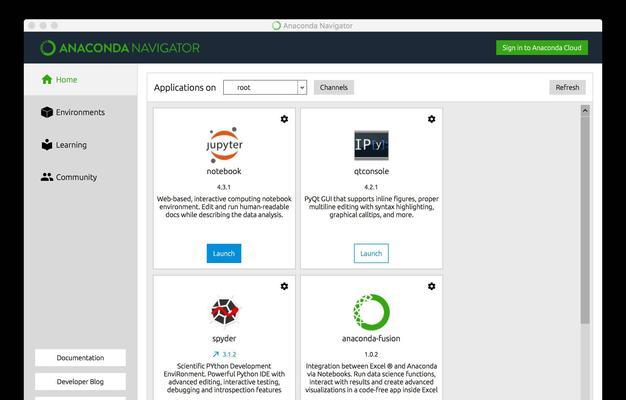626x400 pixels.
Task: Click the anaconda-fusion description text
Action: (x=371, y=378)
